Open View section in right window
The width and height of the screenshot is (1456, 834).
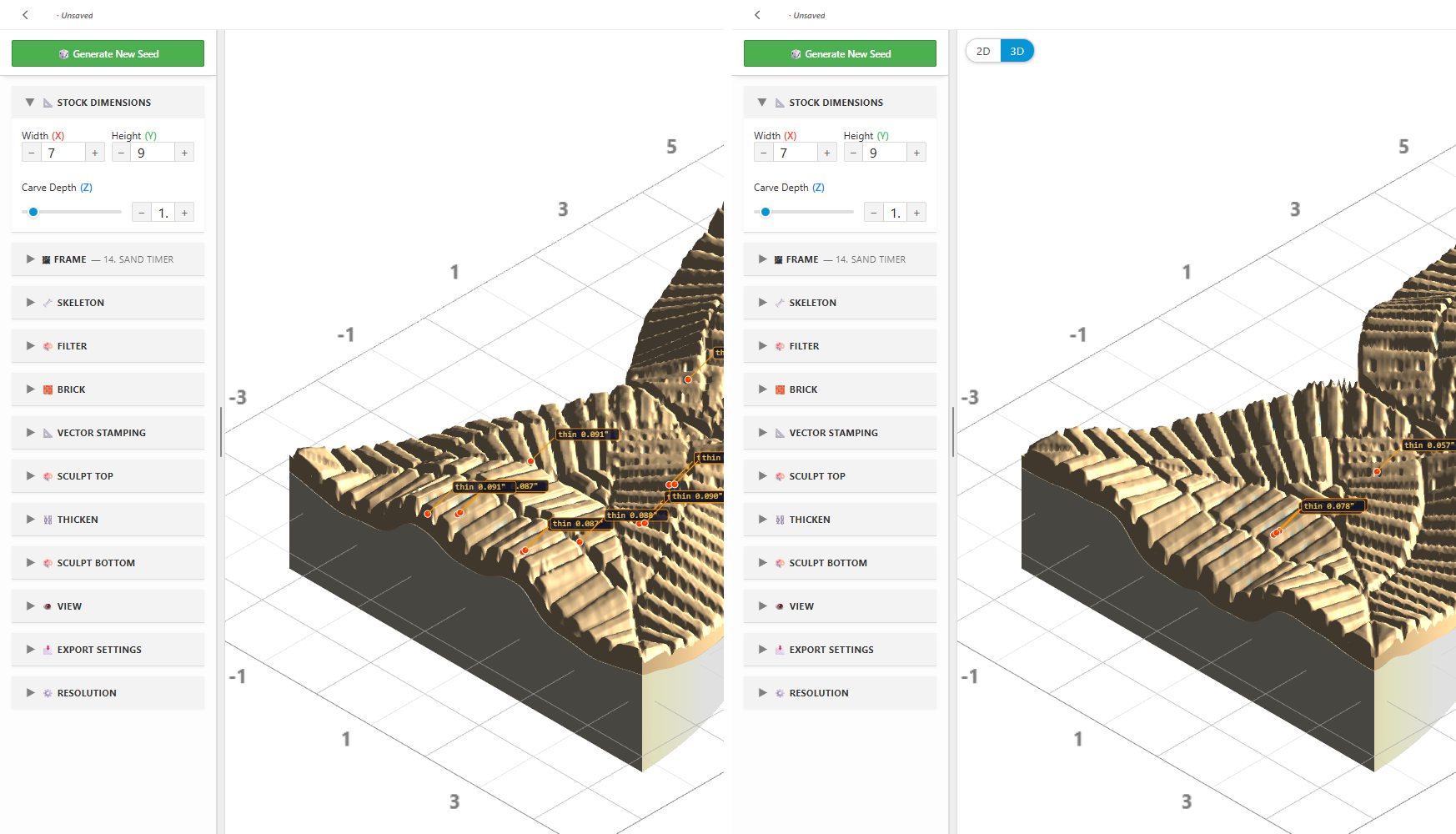click(x=840, y=606)
